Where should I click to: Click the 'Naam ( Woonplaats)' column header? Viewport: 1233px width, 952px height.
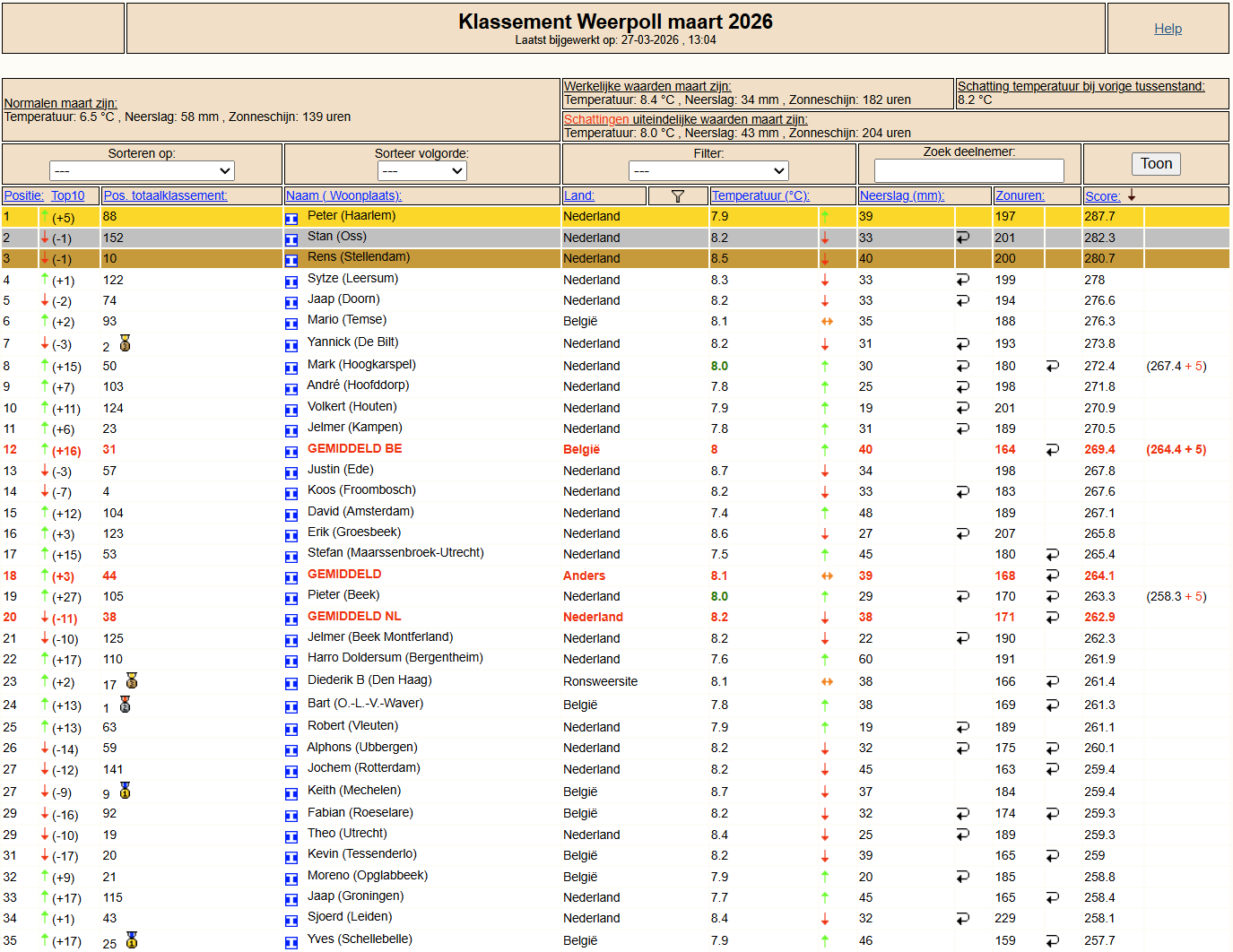[x=343, y=196]
